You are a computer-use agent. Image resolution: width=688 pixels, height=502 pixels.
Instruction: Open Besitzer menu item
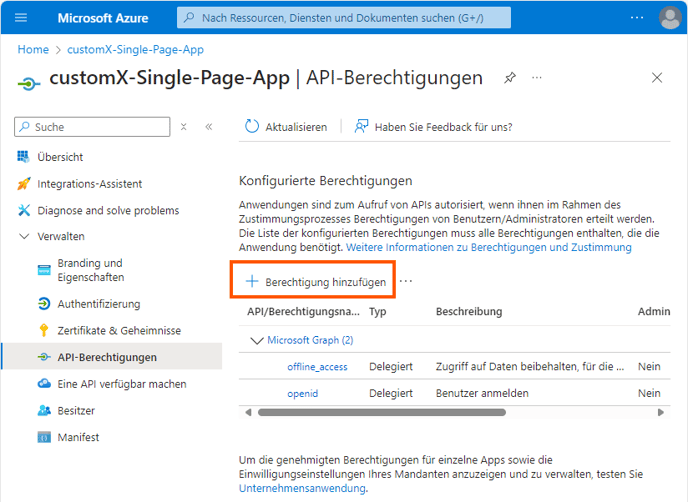tap(76, 411)
